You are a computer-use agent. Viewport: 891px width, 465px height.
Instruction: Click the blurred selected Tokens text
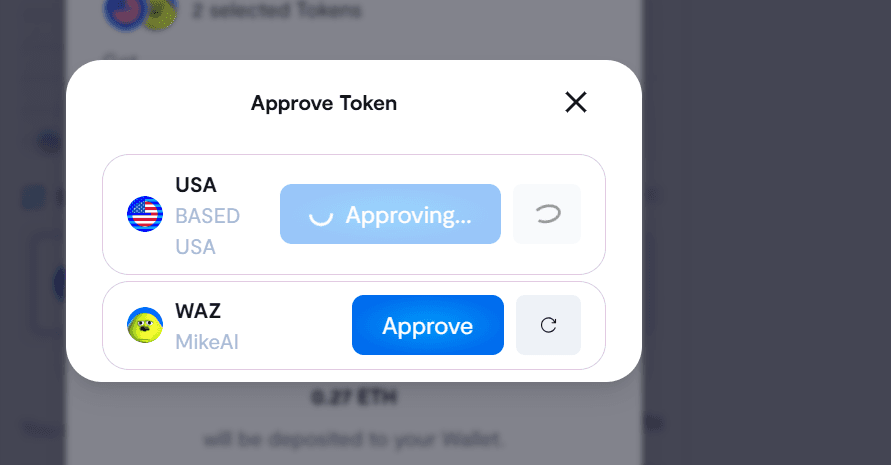click(277, 10)
